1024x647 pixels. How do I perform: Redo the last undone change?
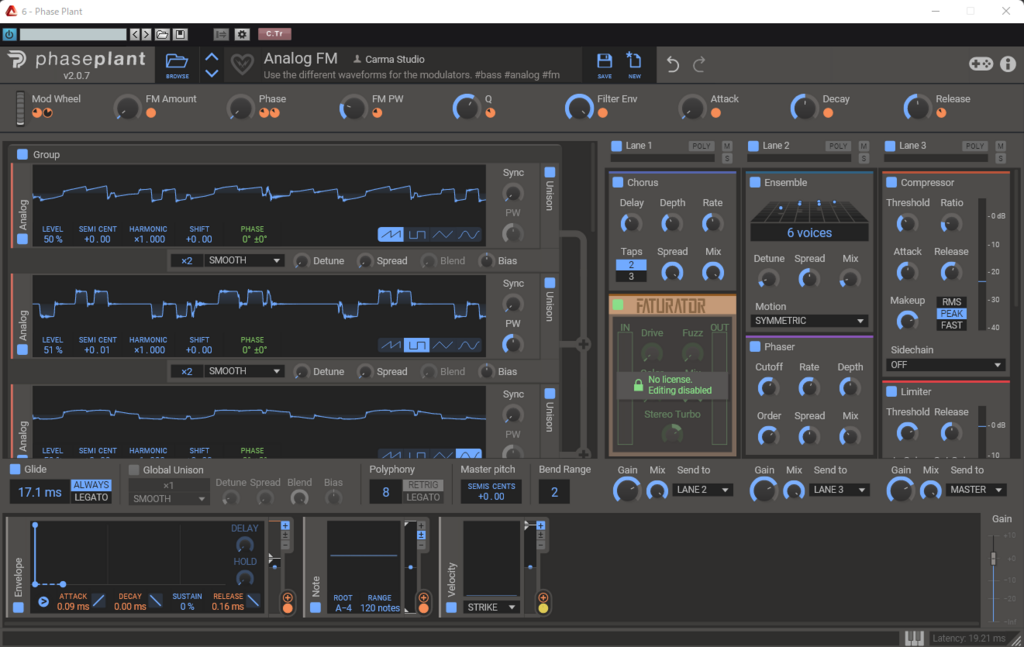[699, 64]
